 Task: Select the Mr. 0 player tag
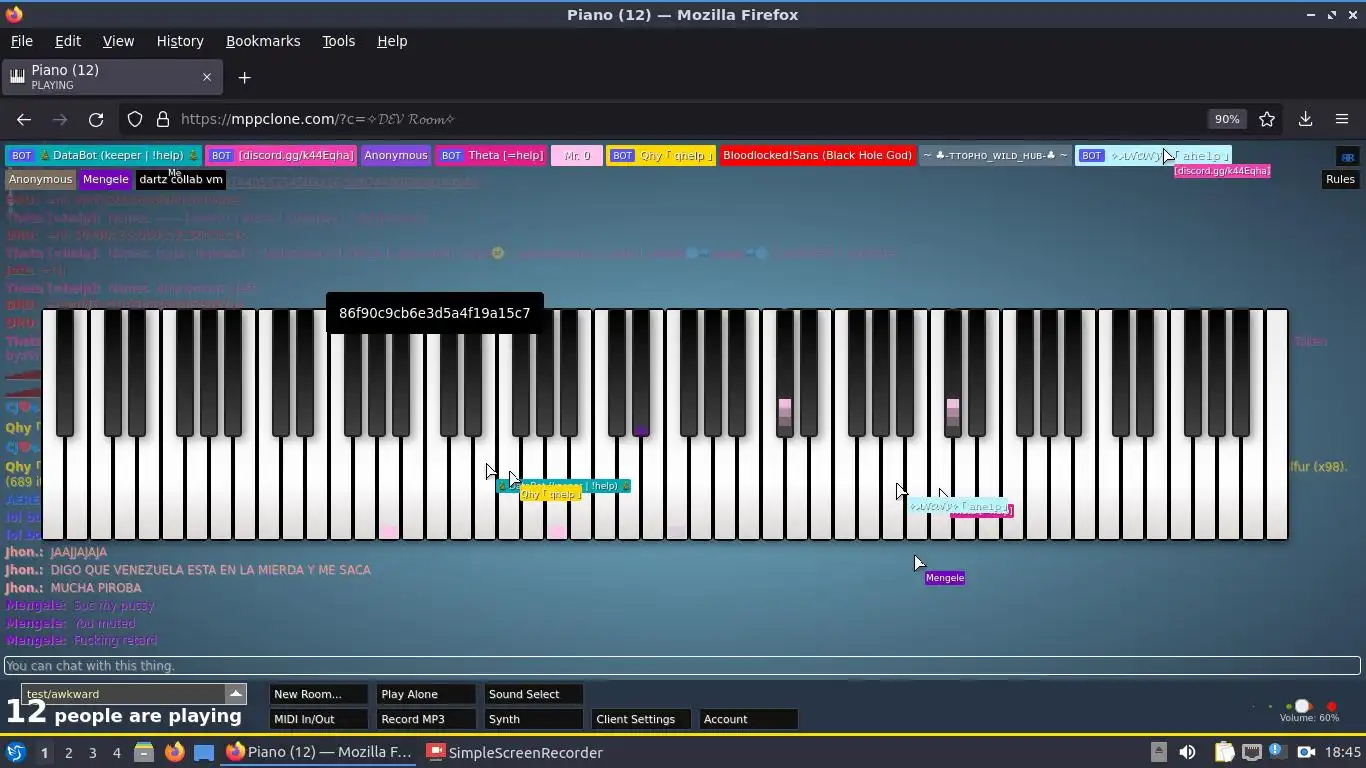click(577, 155)
